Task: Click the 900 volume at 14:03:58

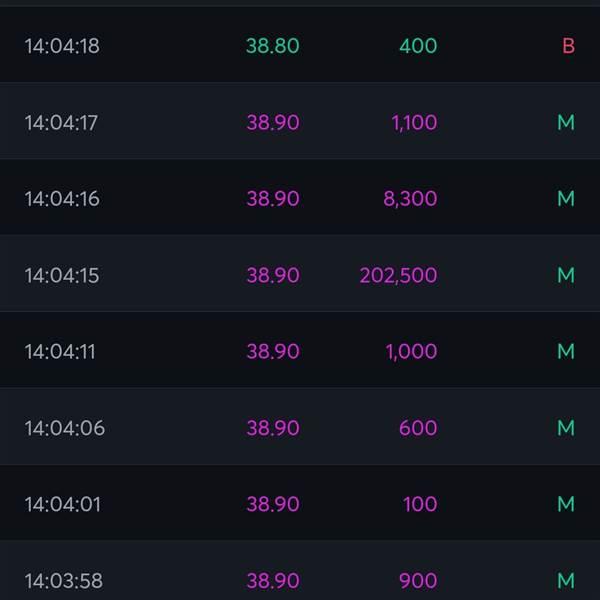Action: click(418, 580)
